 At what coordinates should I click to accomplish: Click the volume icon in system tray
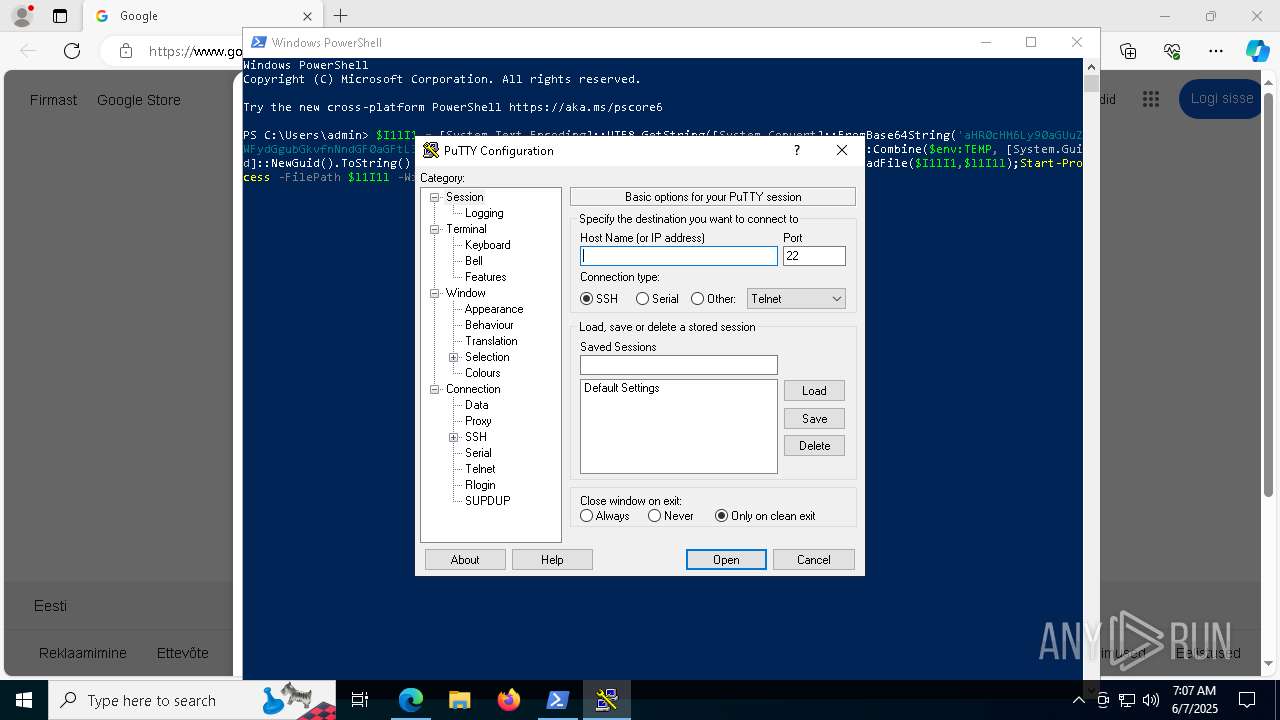[x=1151, y=700]
